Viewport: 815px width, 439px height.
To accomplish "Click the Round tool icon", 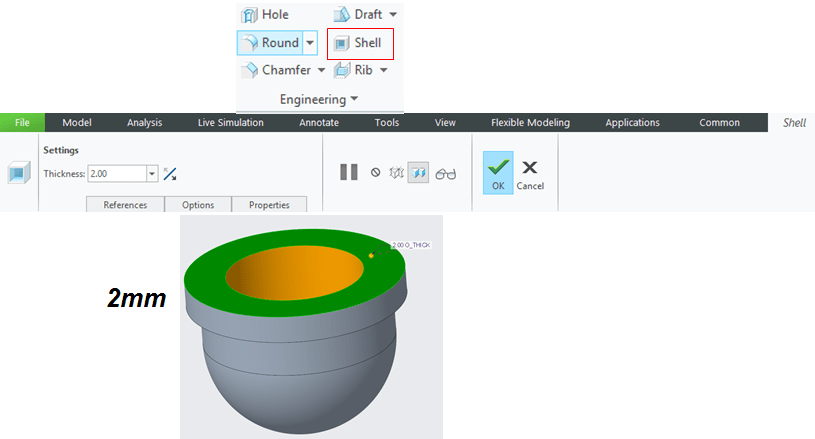I will click(x=249, y=43).
